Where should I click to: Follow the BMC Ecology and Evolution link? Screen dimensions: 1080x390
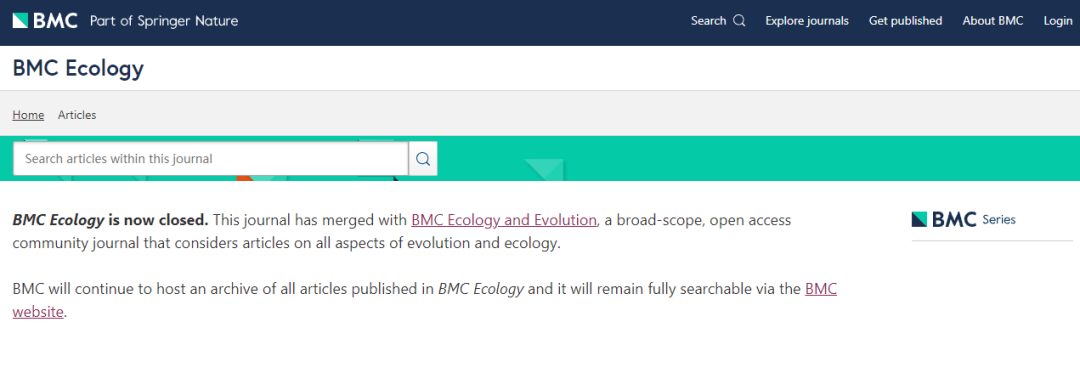(504, 220)
